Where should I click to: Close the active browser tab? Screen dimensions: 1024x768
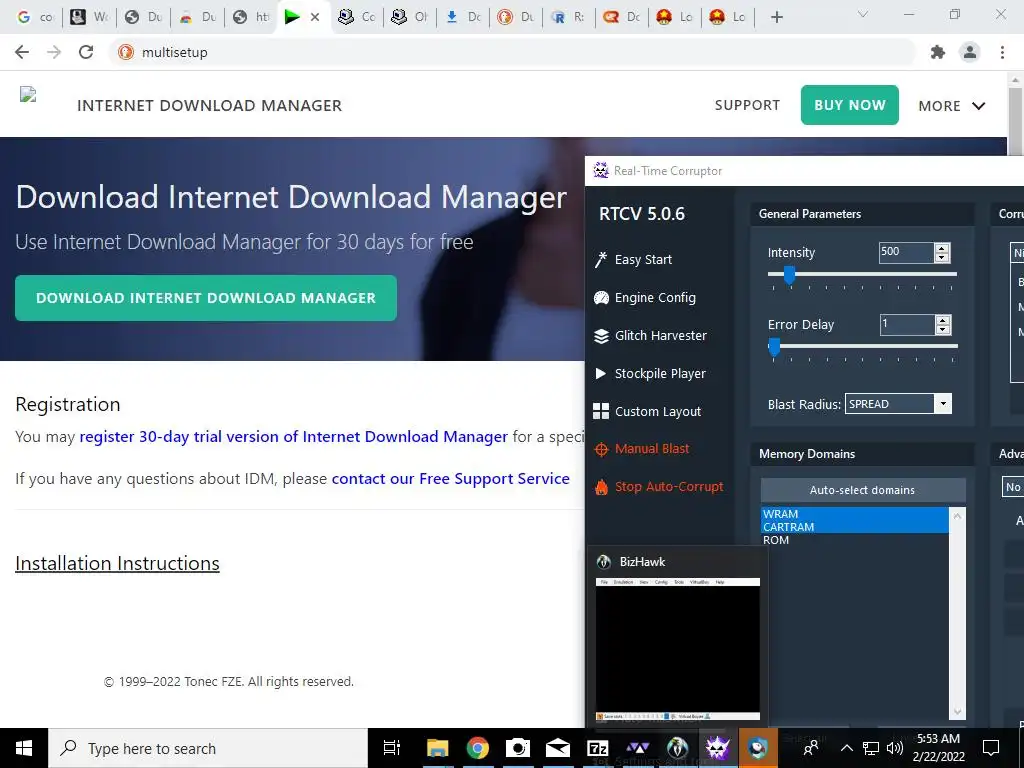(315, 17)
